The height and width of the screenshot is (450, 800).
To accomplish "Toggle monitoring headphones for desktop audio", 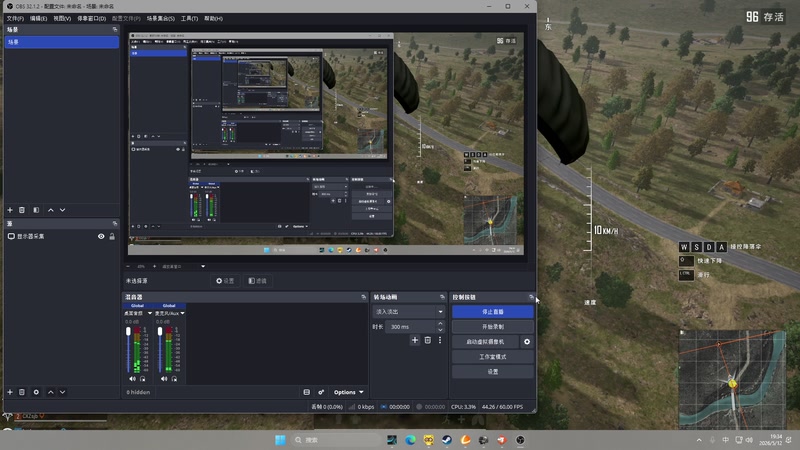I will click(x=143, y=379).
